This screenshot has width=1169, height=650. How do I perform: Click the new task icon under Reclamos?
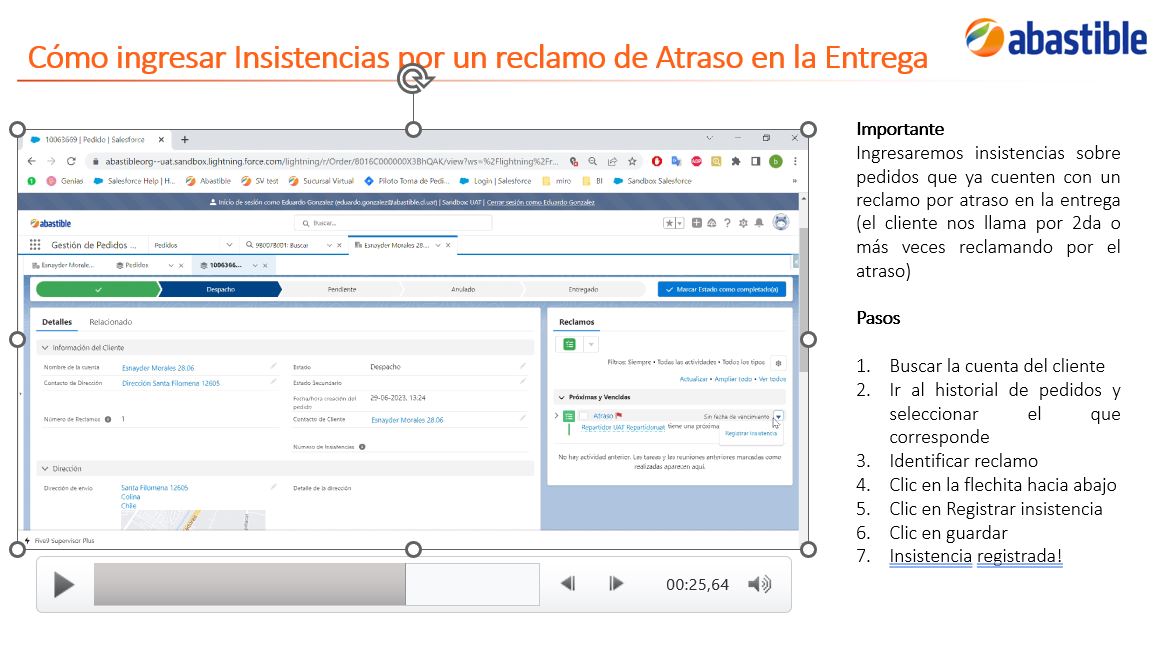[x=570, y=344]
